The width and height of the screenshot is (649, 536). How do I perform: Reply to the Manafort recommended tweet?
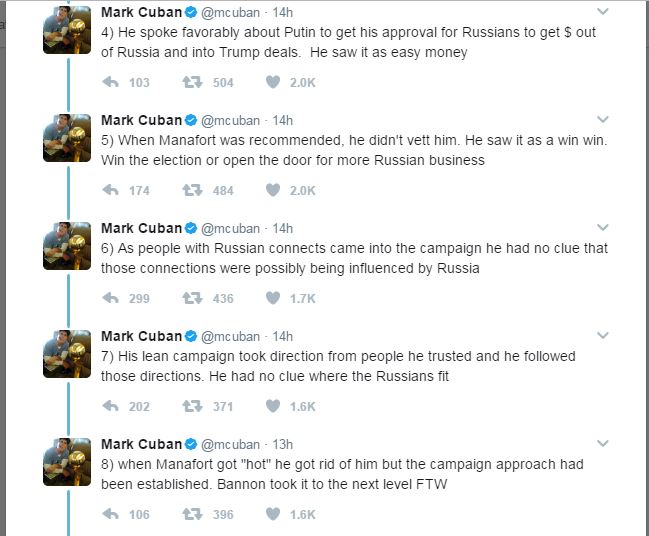[x=111, y=190]
